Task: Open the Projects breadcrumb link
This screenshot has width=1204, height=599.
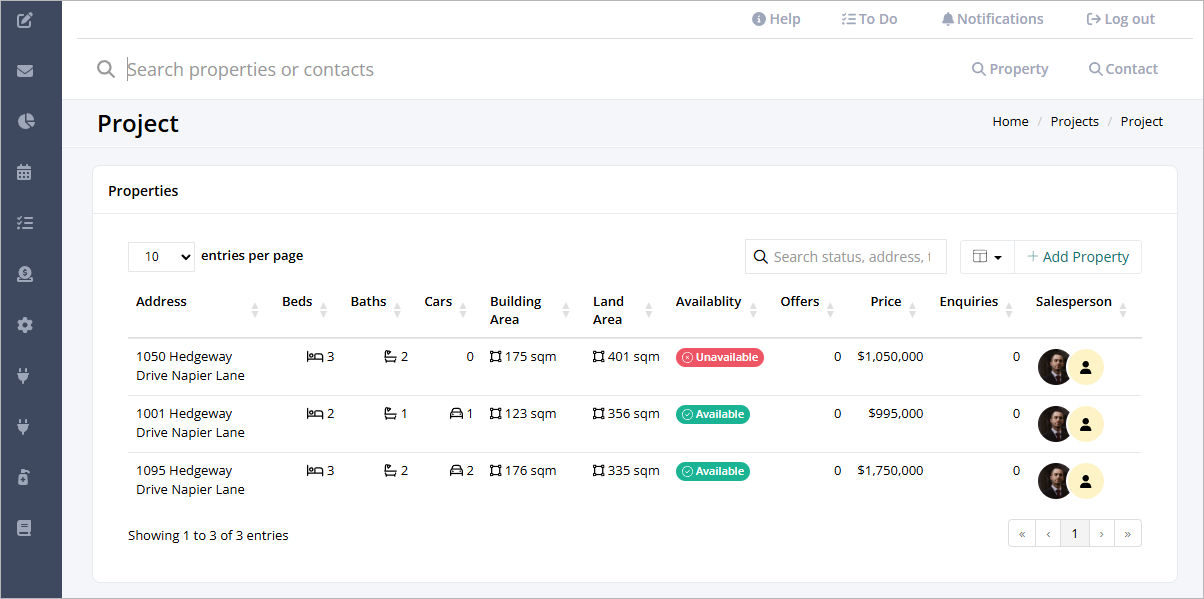Action: pyautogui.click(x=1074, y=121)
